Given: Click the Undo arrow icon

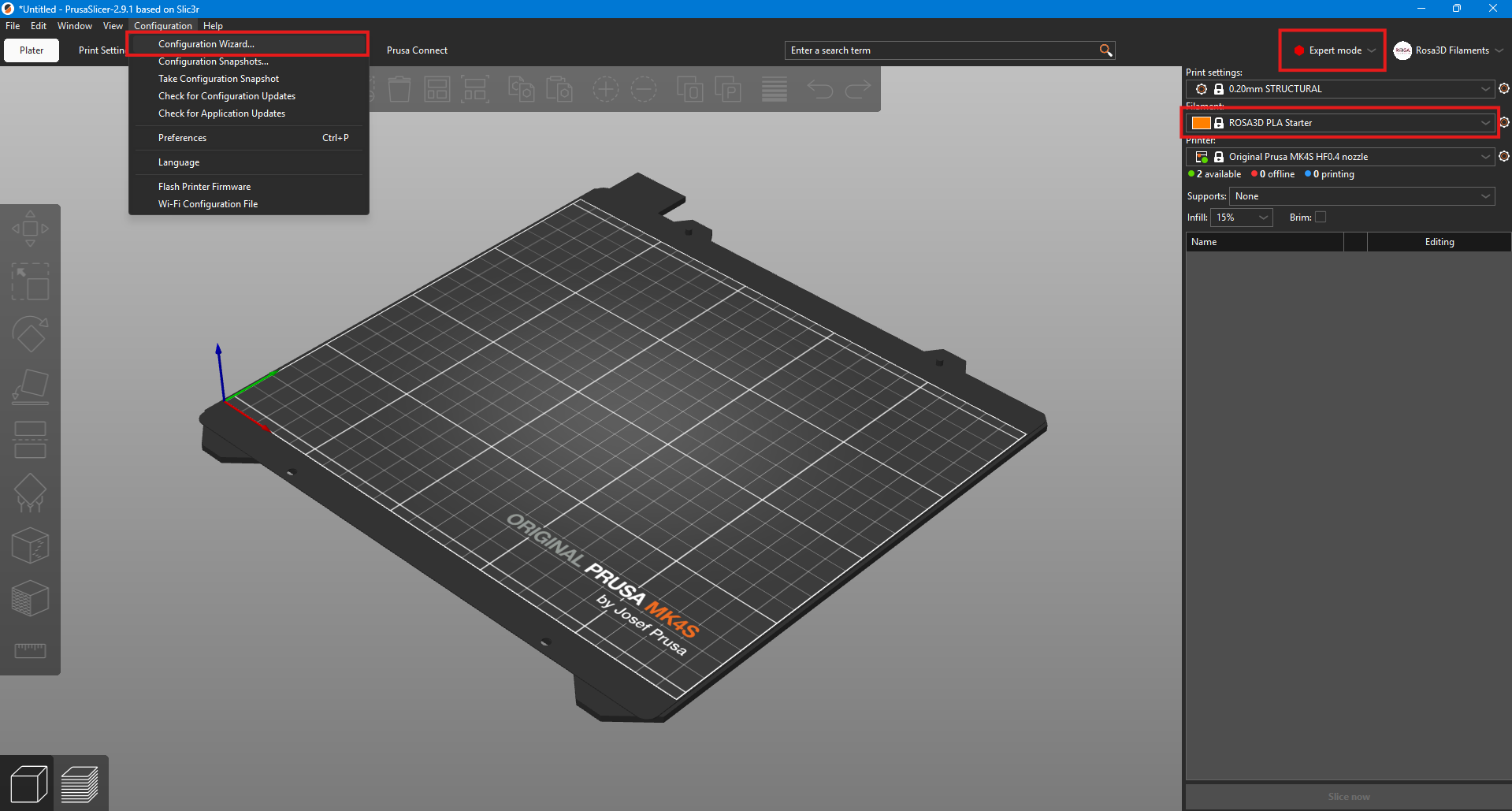Looking at the screenshot, I should click(820, 89).
